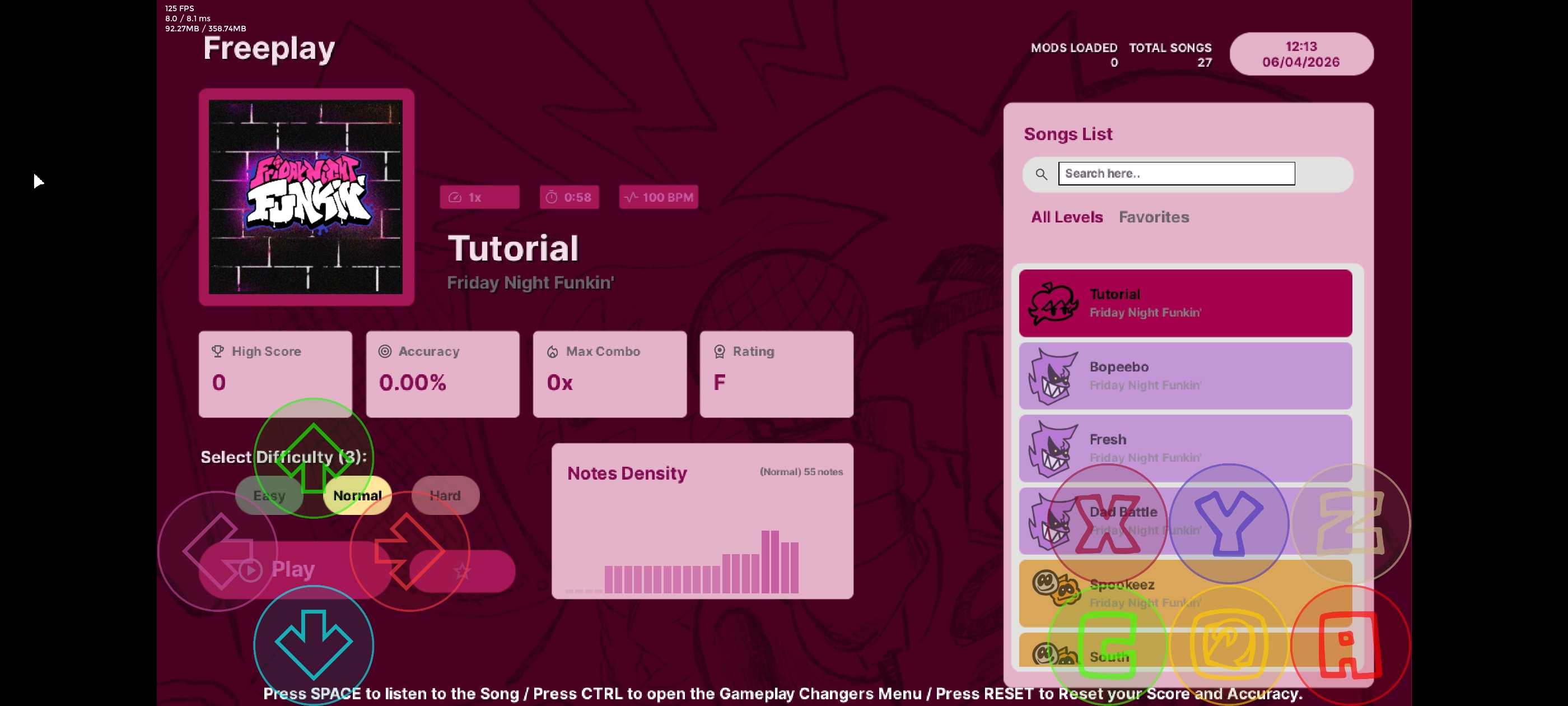Tap the red X virtual pad button
The image size is (1568, 706).
point(1107,524)
